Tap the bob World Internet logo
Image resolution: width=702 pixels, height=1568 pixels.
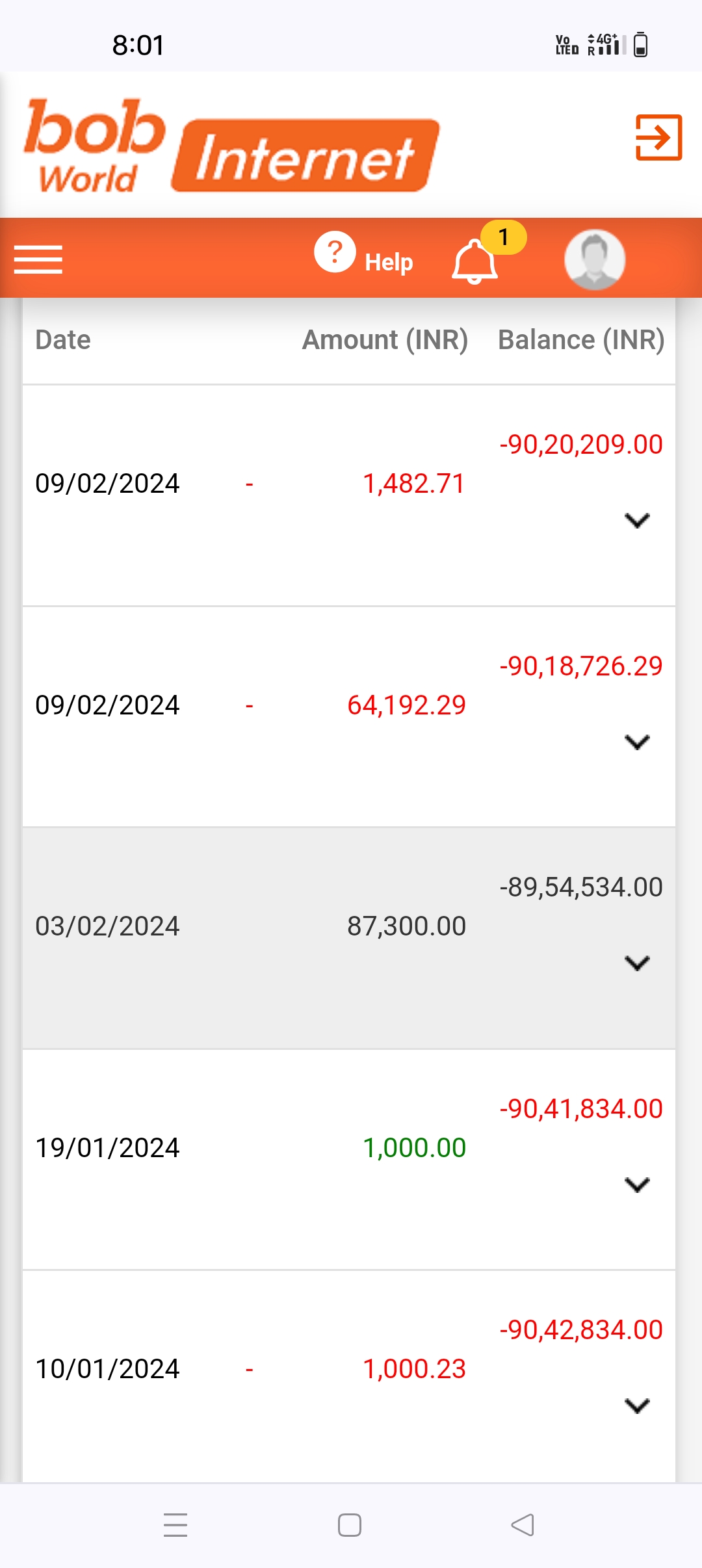coord(231,146)
